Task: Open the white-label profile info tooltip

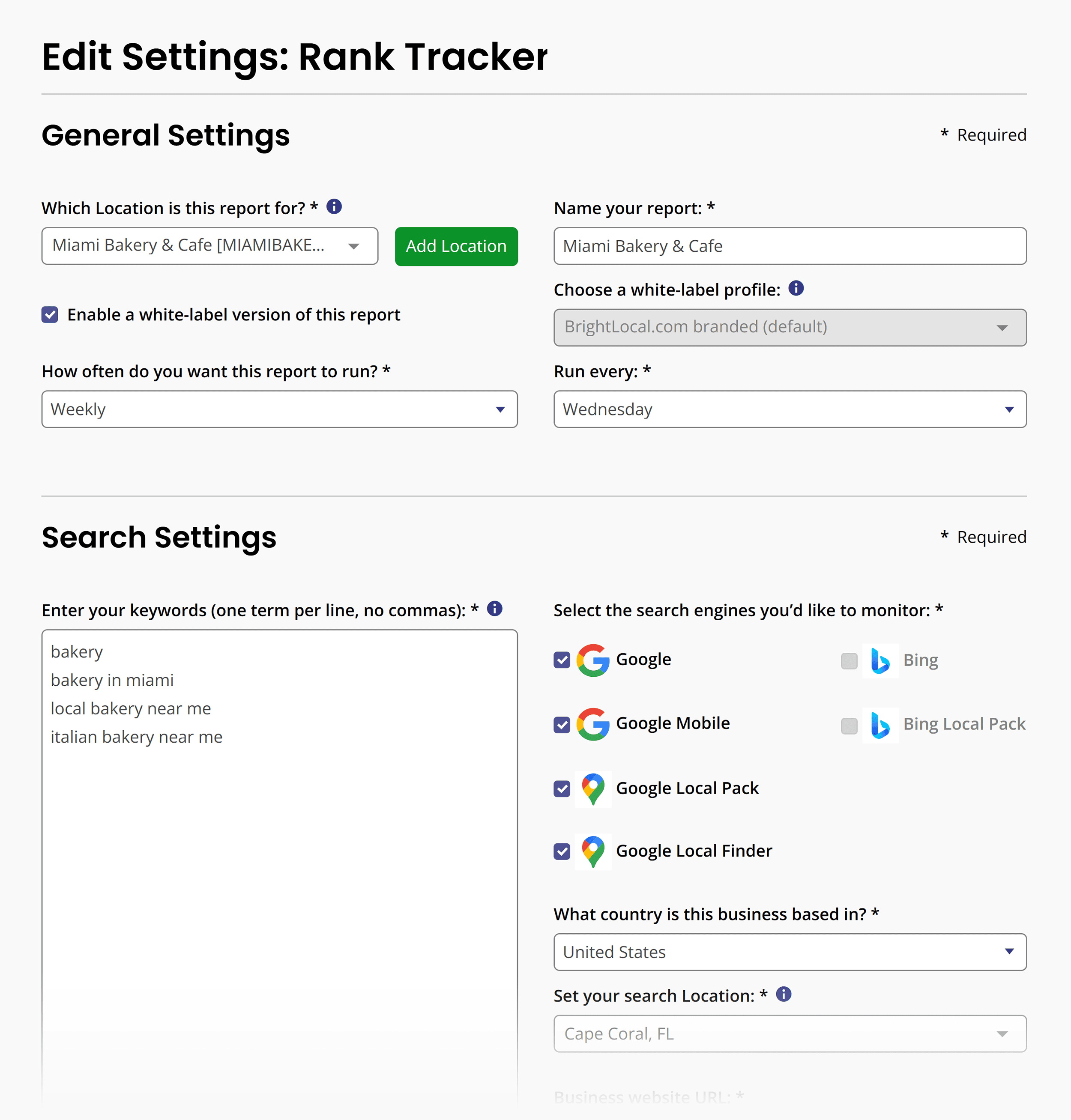Action: pyautogui.click(x=796, y=289)
